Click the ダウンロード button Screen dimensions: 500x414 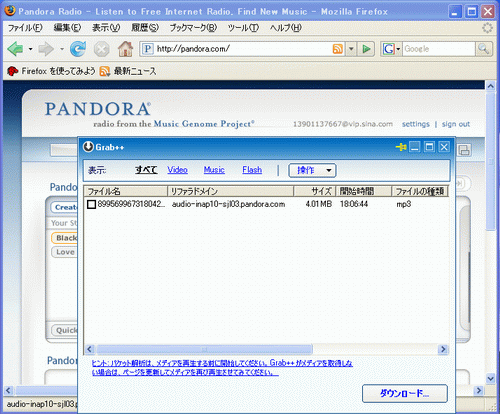pos(405,393)
